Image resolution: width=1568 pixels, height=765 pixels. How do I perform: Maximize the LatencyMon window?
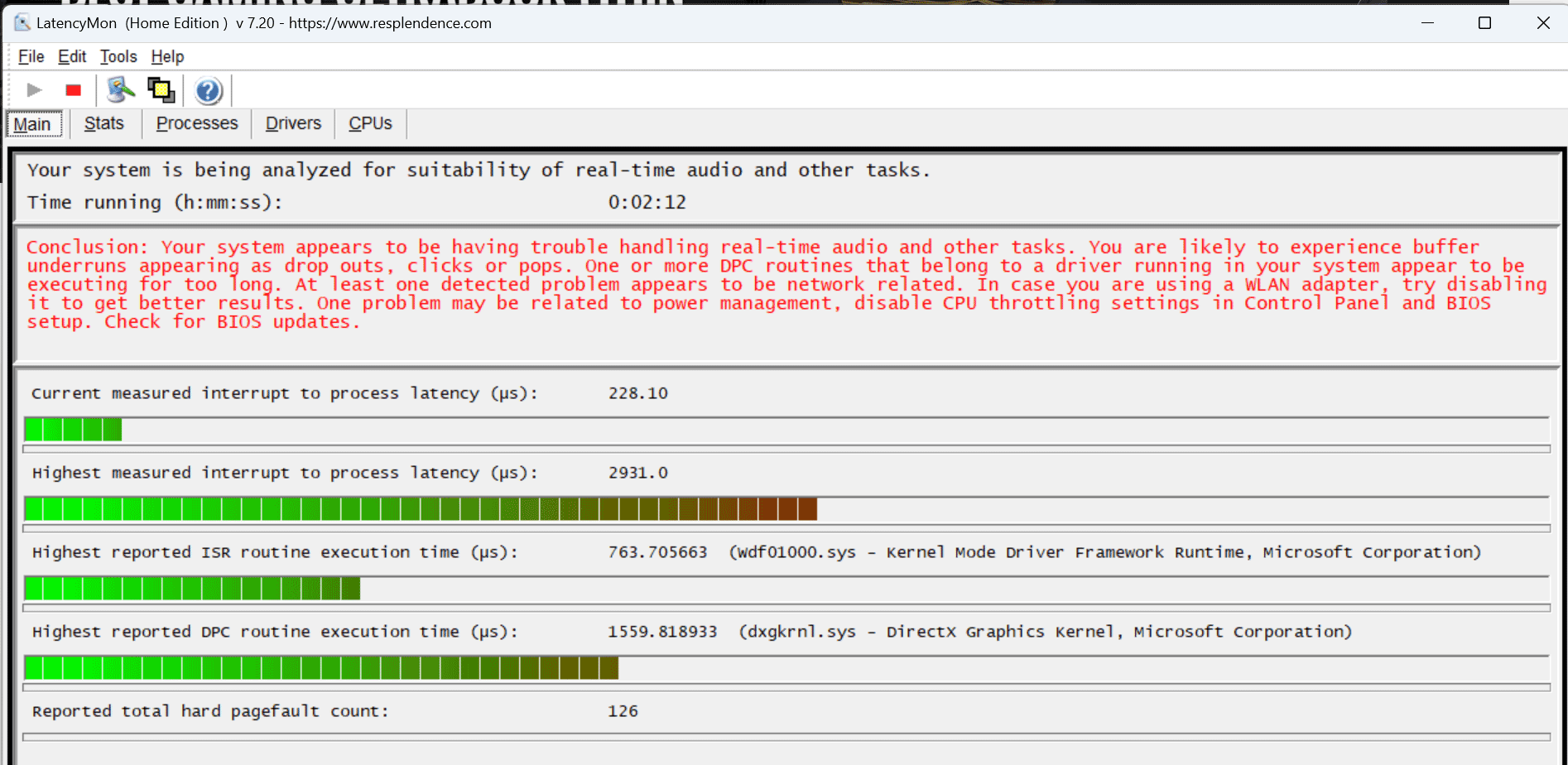1484,22
